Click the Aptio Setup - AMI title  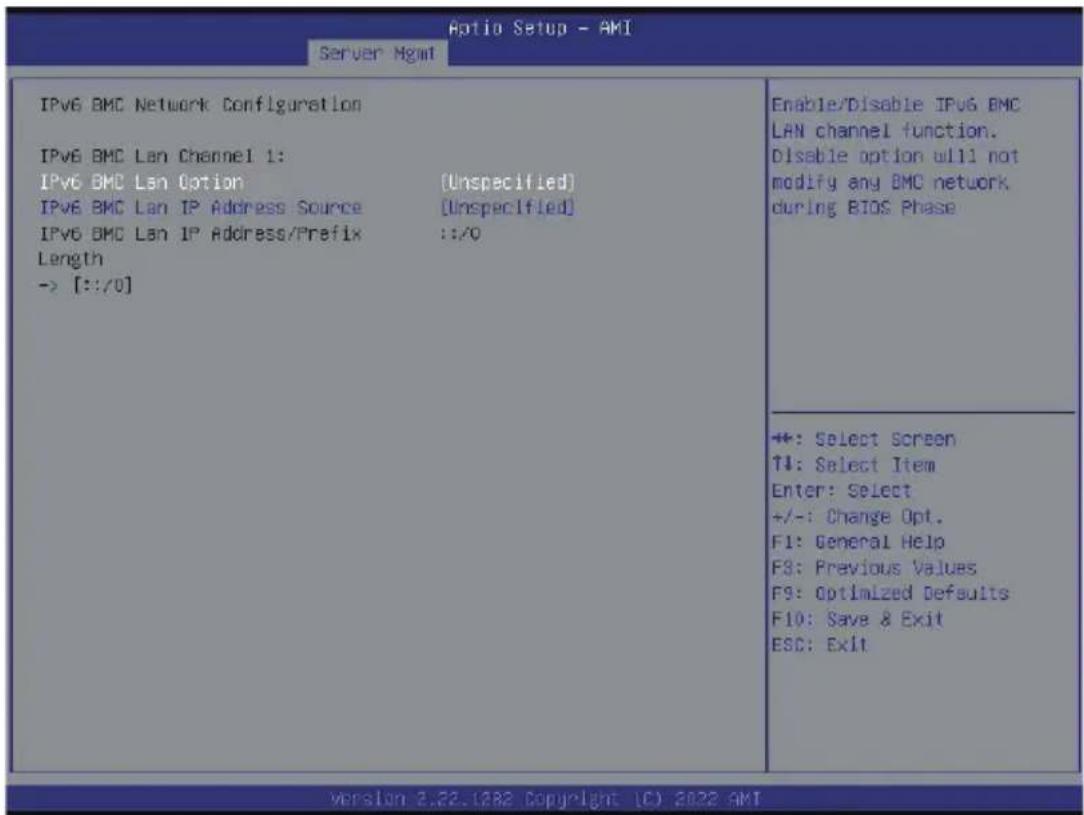540,28
